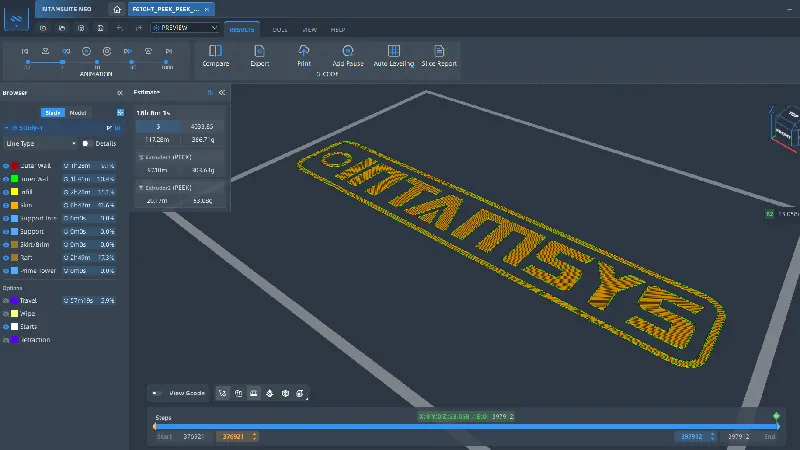Screen dimensions: 800x450
Task: Click the green end marker on Steps bar
Action: (x=776, y=416)
